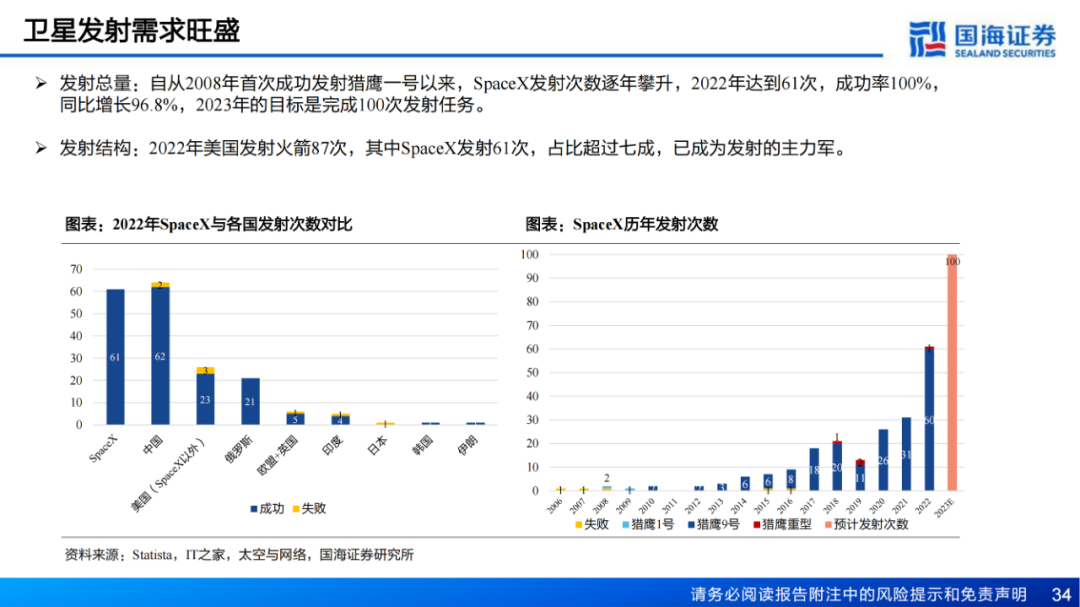Click the 成功 legend blue swatch
1080x607 pixels.
253,508
